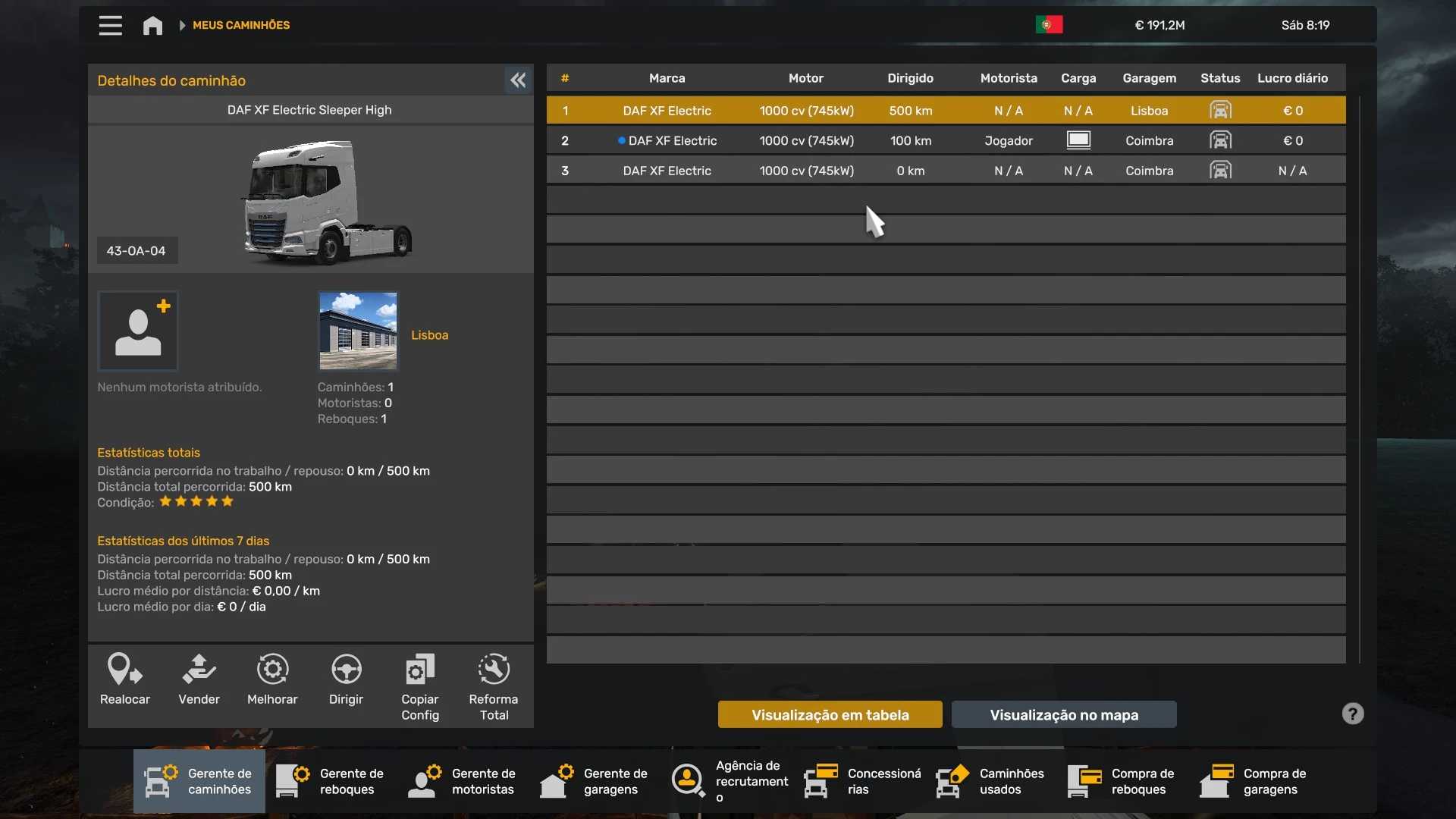Assign driver via the add-driver portrait

point(138,331)
